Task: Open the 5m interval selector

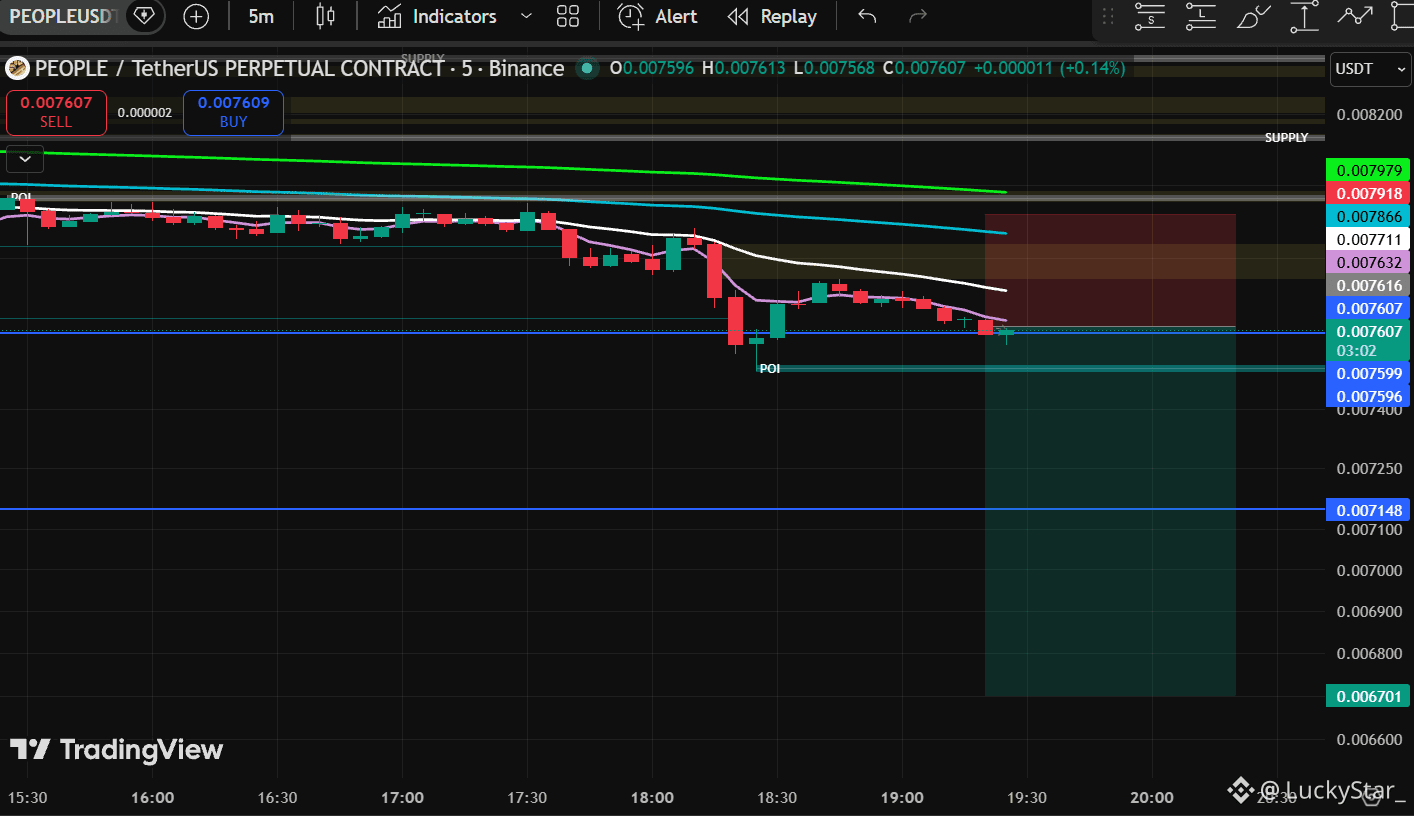Action: click(x=261, y=16)
